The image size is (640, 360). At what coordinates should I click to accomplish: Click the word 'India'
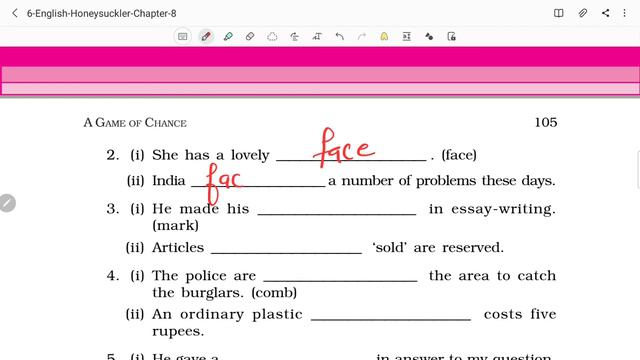click(169, 180)
